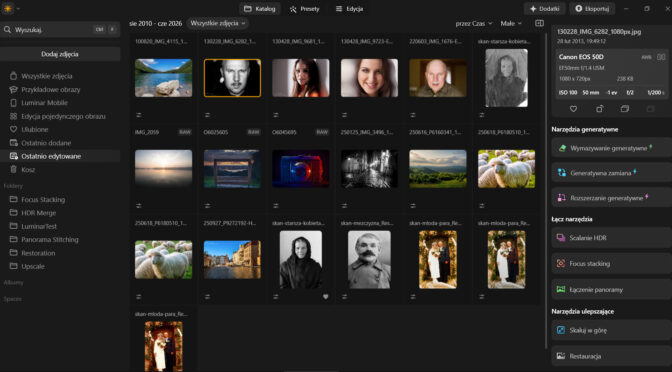
Task: Click the catalog vertical scrollbar
Action: [x=546, y=191]
